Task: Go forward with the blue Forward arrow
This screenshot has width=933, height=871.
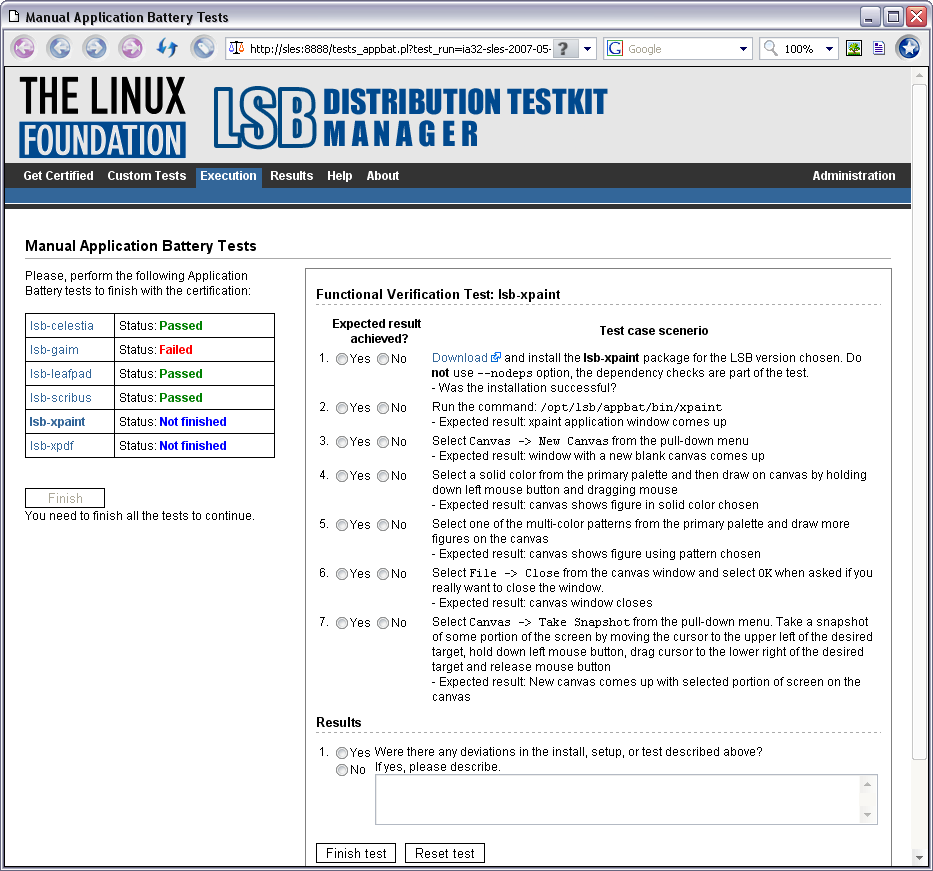Action: [x=95, y=48]
